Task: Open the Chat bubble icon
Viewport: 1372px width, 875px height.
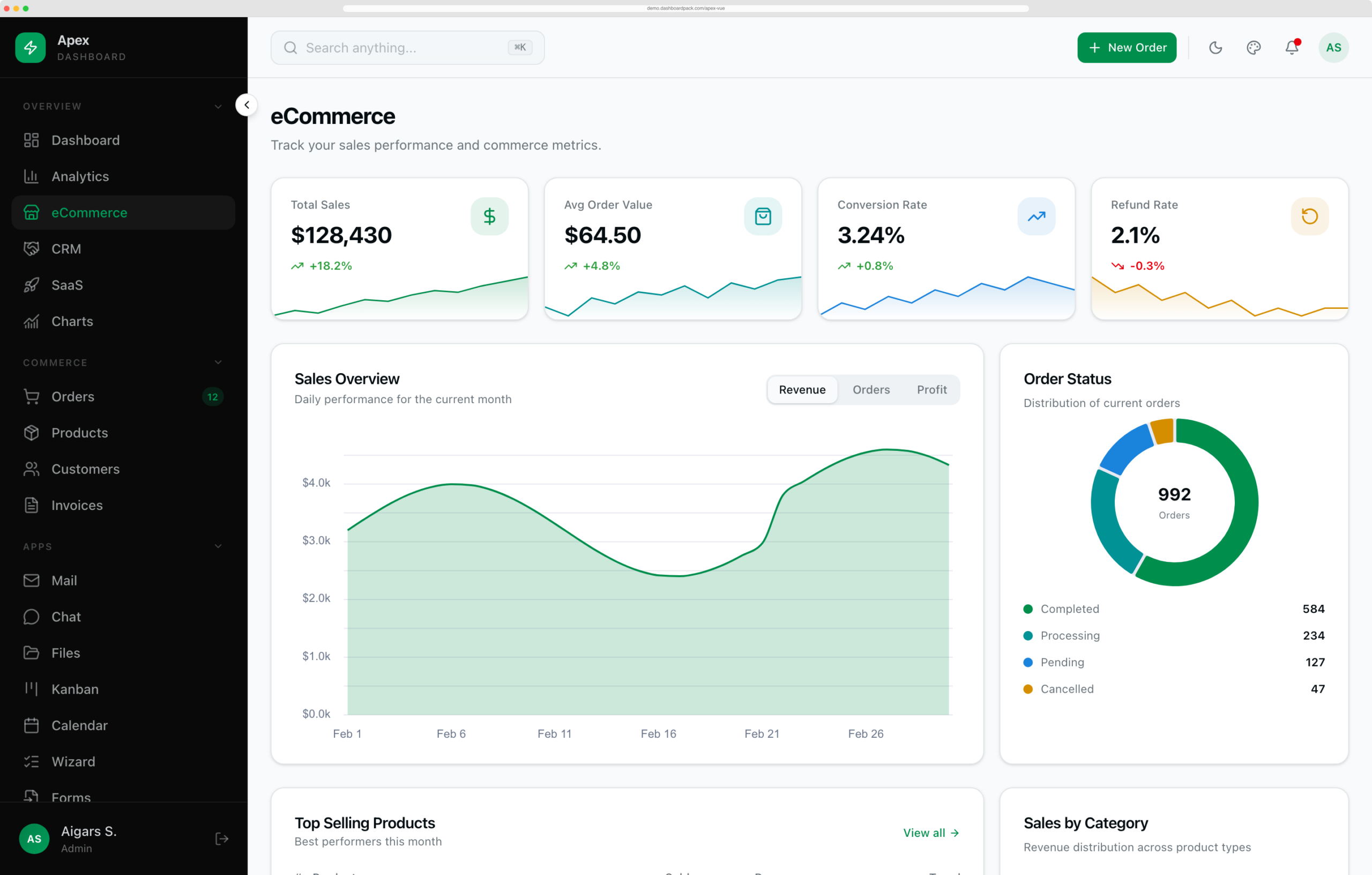Action: 31,617
